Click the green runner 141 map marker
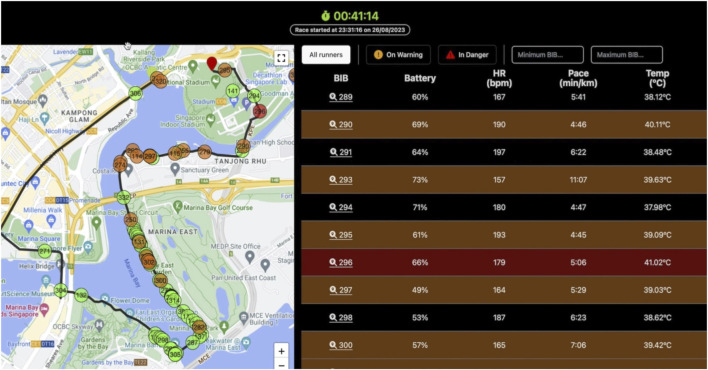The height and width of the screenshot is (370, 708). (232, 91)
